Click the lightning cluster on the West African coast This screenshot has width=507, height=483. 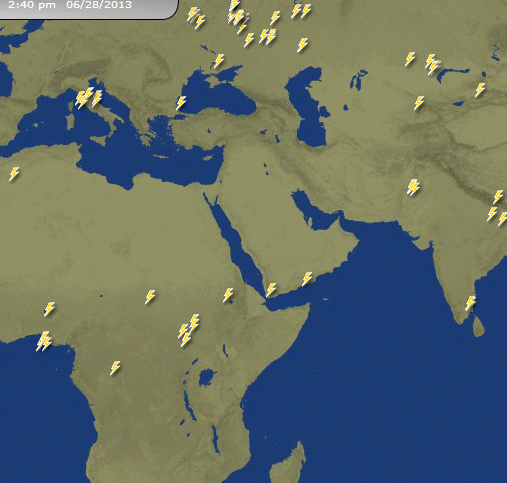pyautogui.click(x=44, y=341)
